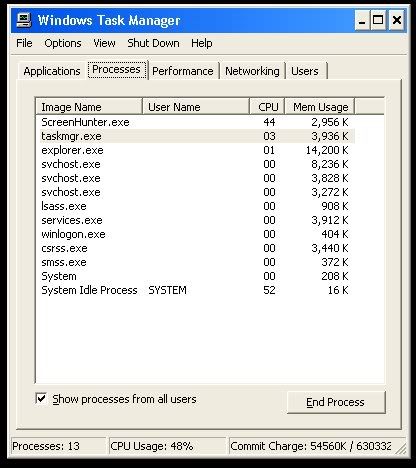Open the Help menu
Viewport: 416px width, 468px height.
[202, 43]
